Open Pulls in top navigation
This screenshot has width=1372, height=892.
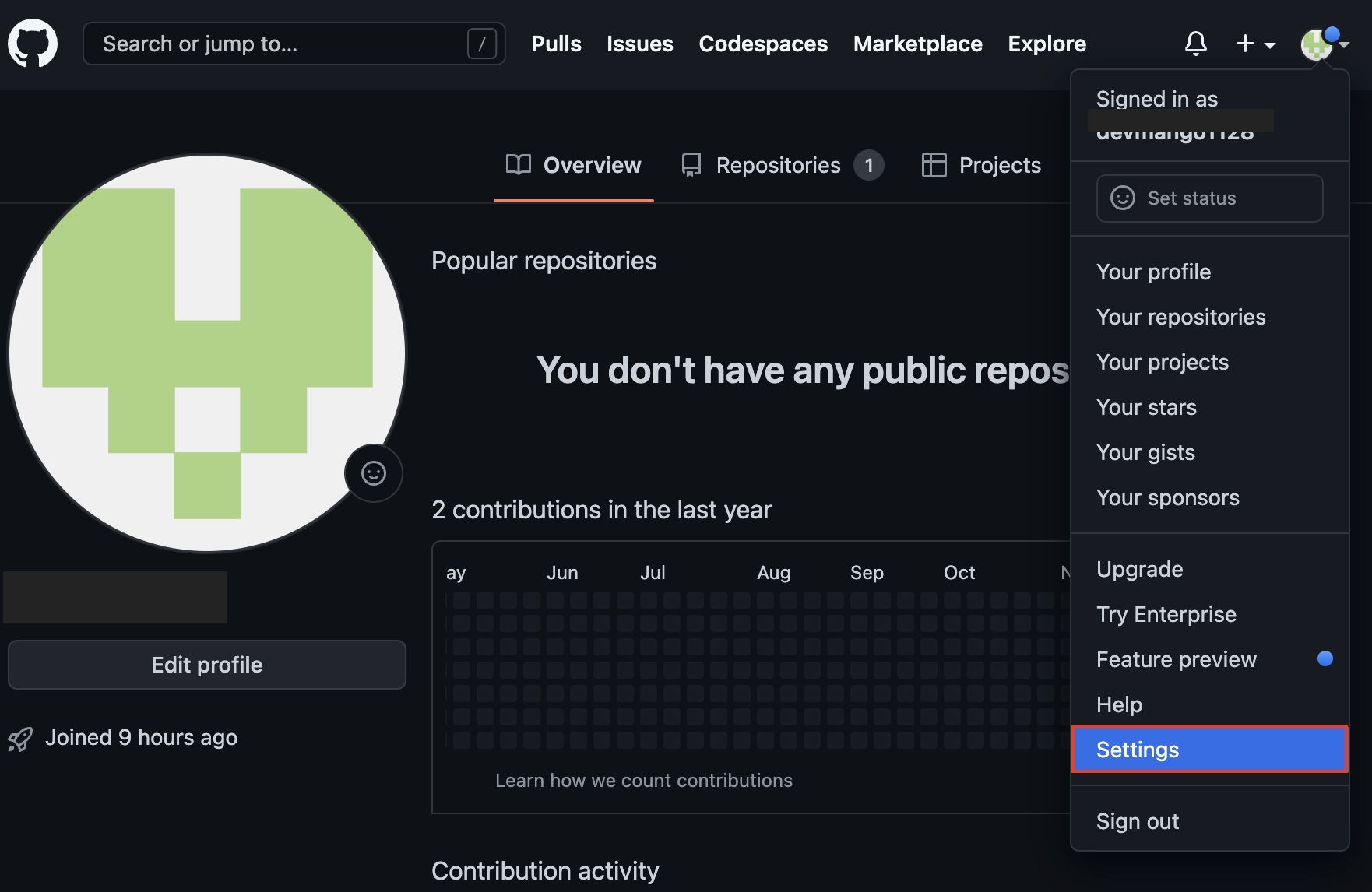[556, 44]
